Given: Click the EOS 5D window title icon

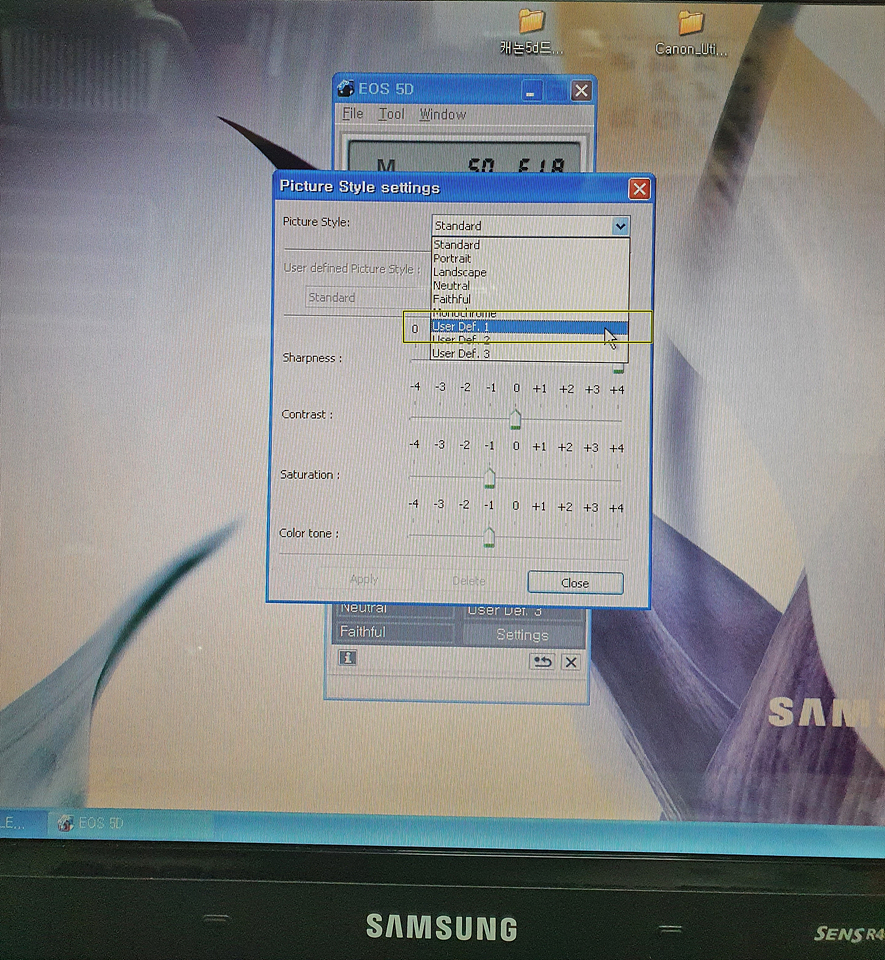Looking at the screenshot, I should click(x=346, y=88).
